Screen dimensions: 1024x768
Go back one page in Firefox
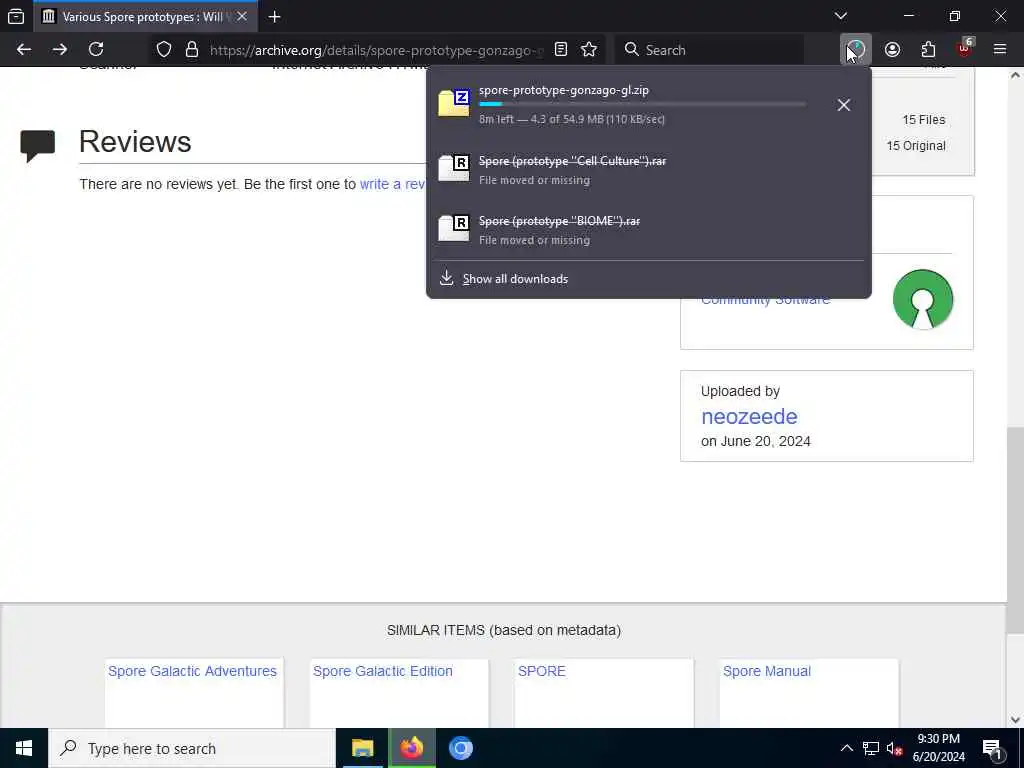[24, 50]
